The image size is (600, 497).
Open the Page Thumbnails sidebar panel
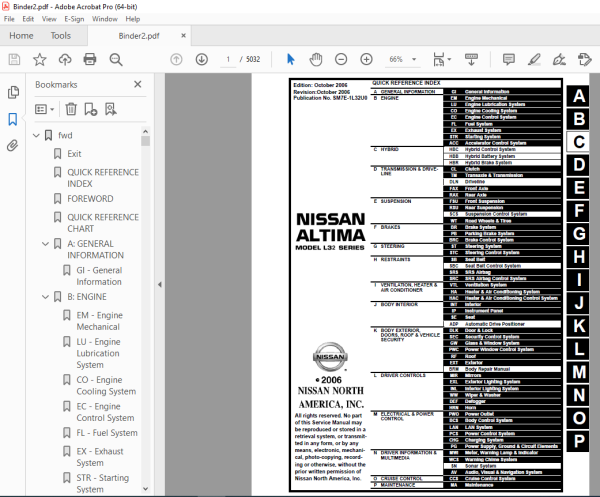tap(13, 92)
